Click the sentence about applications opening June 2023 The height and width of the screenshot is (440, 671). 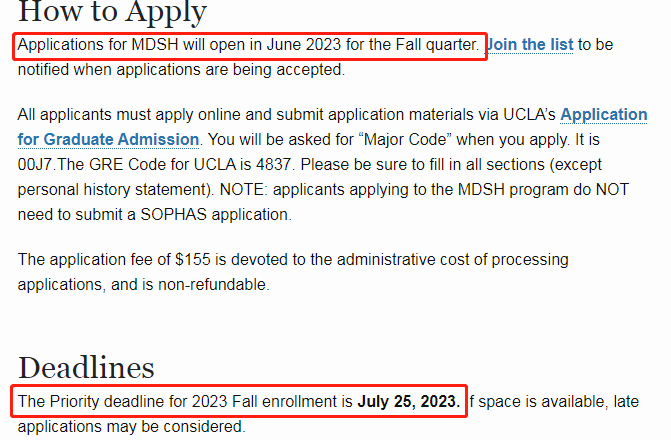point(249,45)
